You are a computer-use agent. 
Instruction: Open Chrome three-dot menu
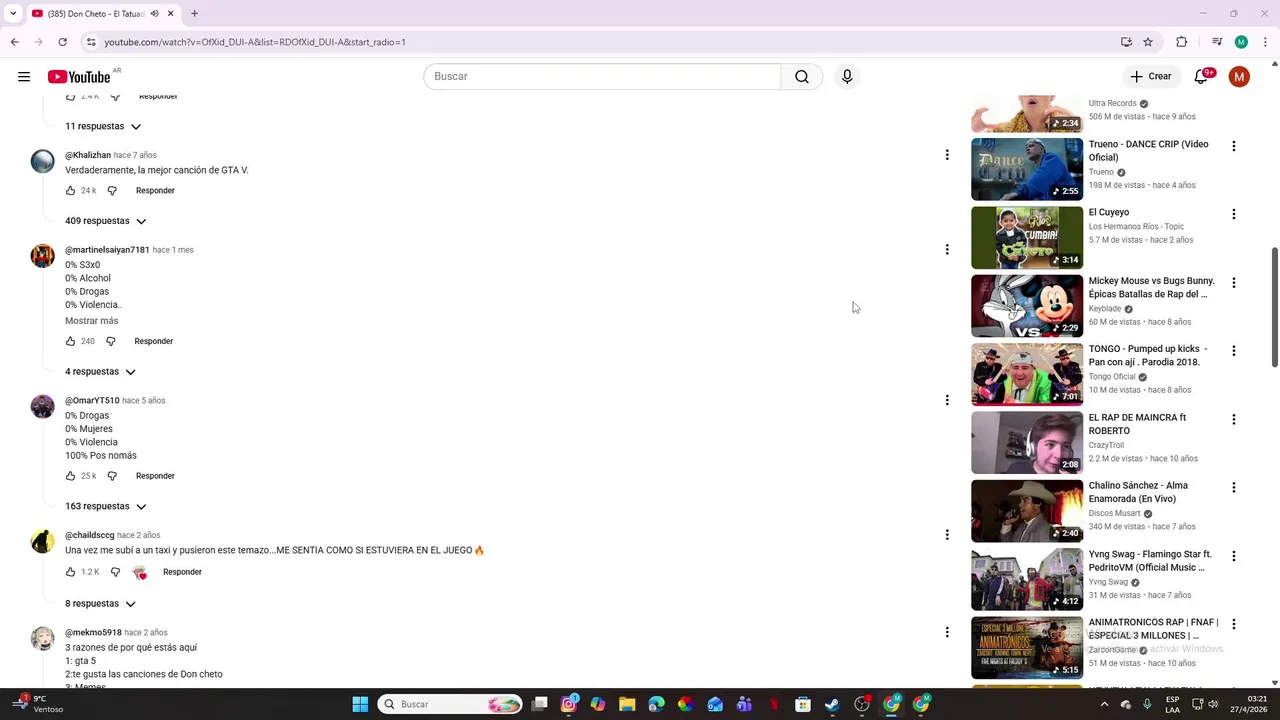click(1264, 42)
